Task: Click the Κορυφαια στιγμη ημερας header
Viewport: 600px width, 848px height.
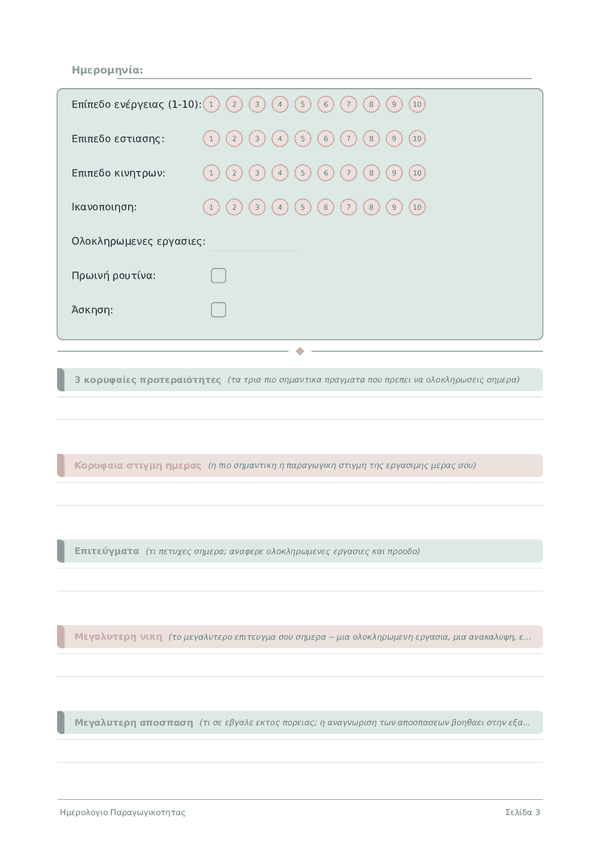Action: [300, 466]
